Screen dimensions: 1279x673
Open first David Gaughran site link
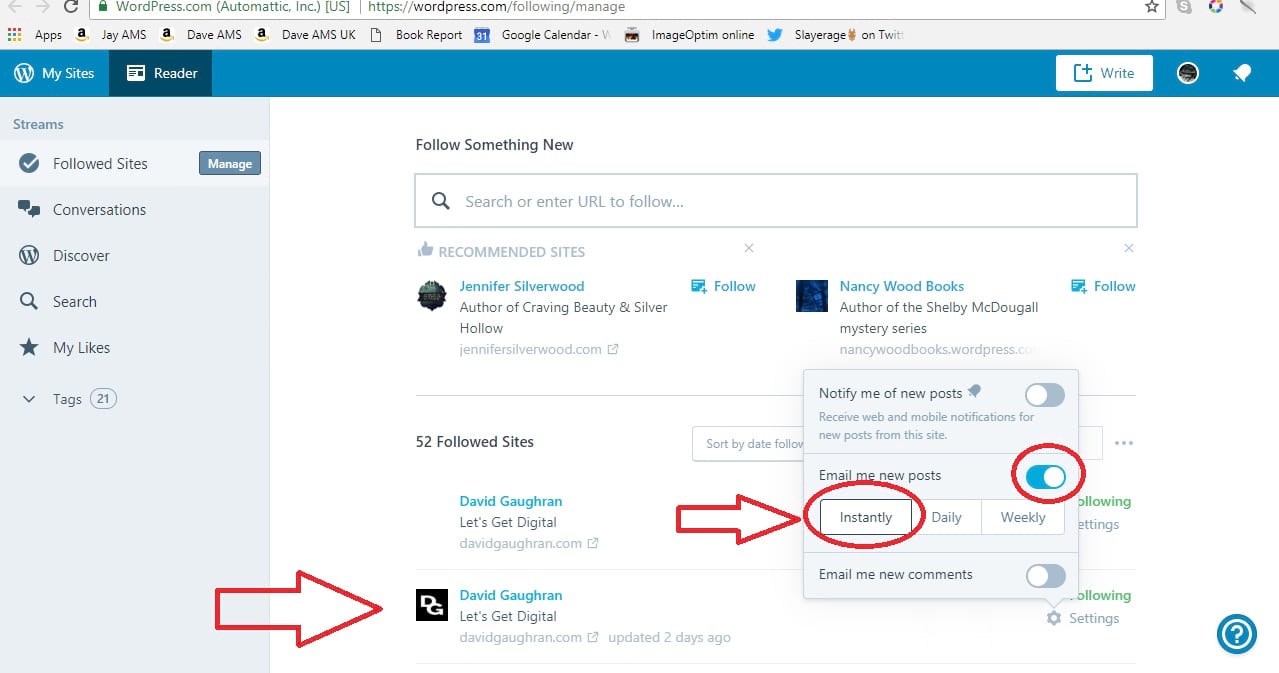[x=511, y=501]
